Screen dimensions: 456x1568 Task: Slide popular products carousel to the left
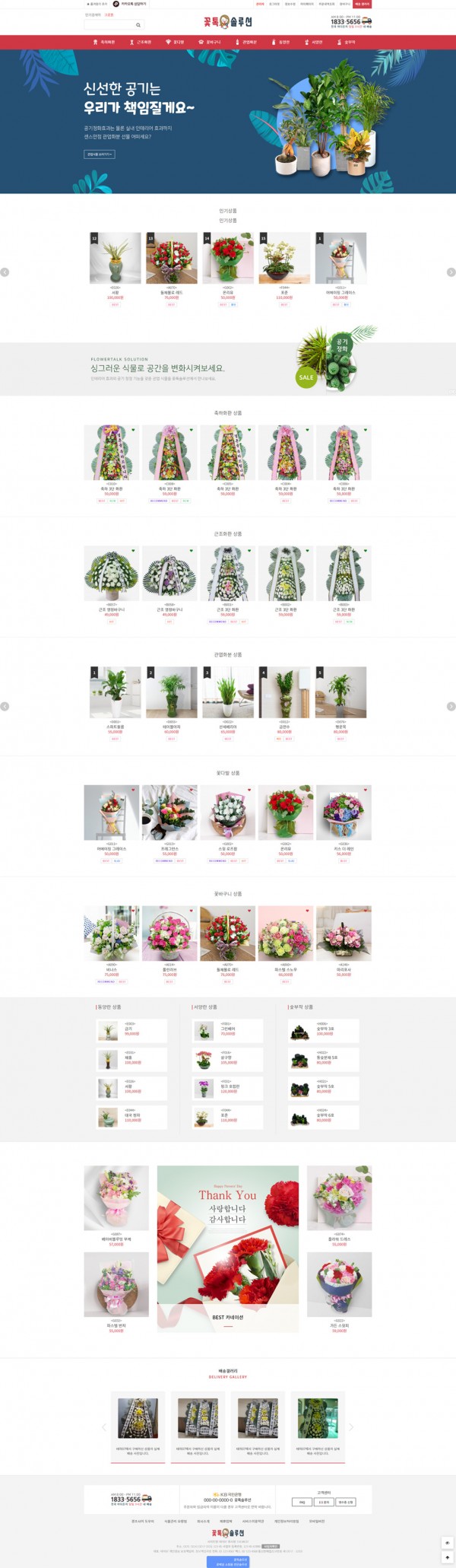[5, 272]
